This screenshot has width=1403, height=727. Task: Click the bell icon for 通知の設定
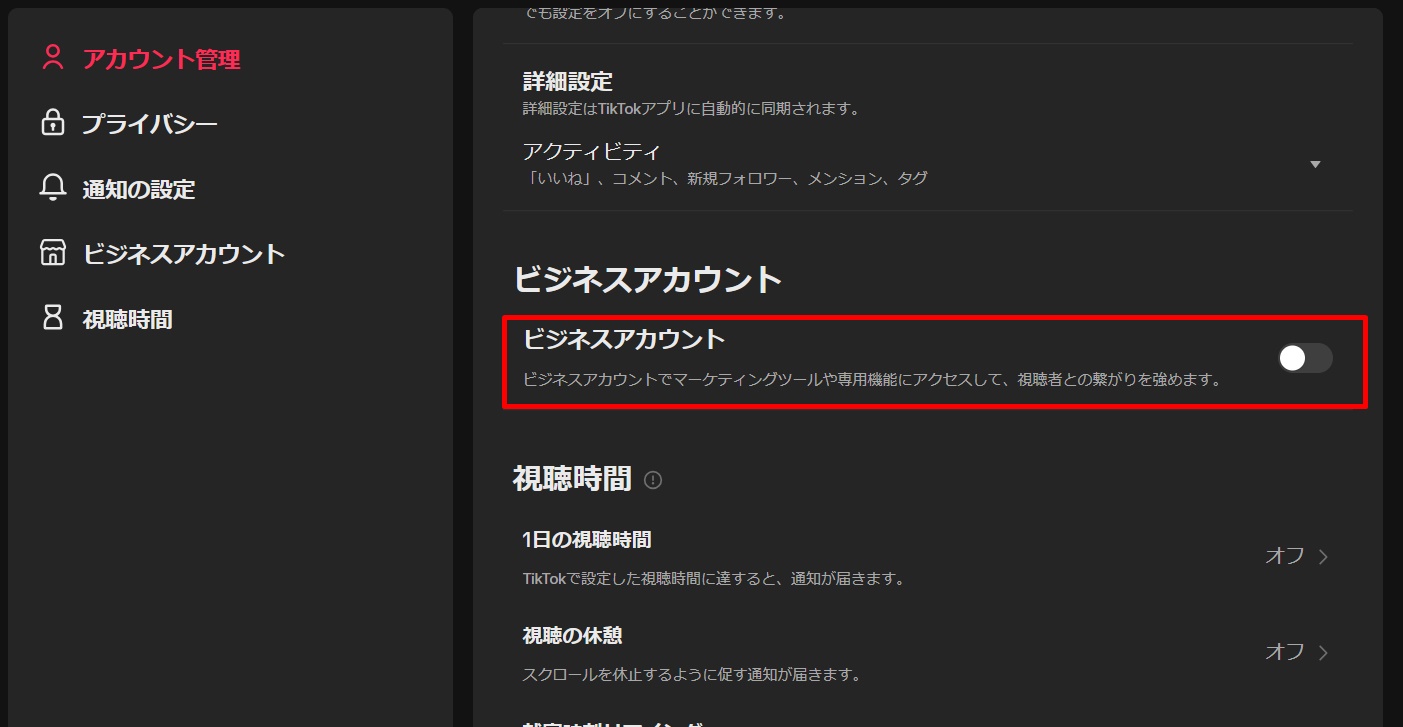tap(52, 188)
